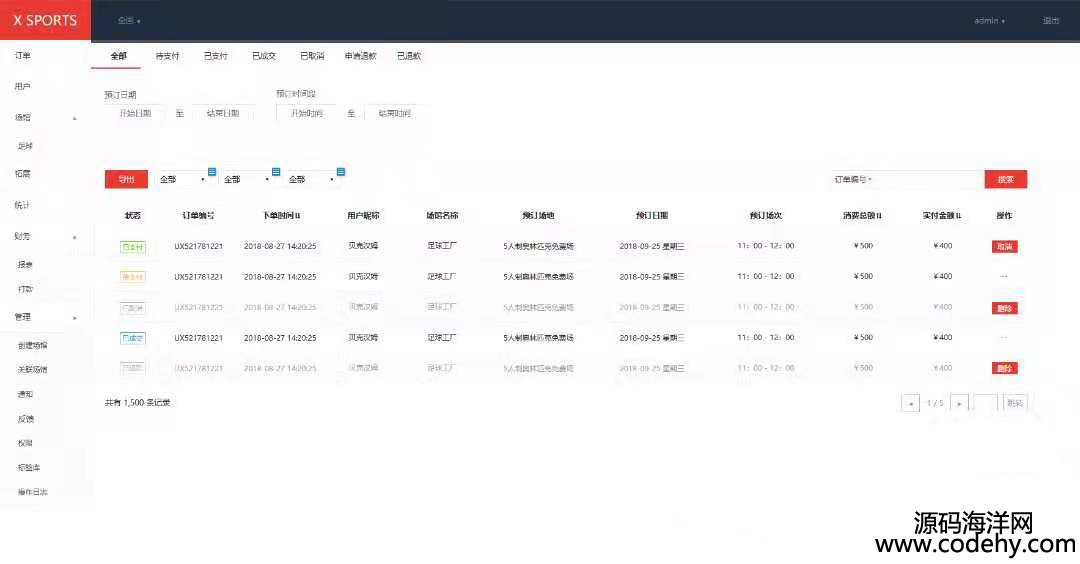Image resolution: width=1080 pixels, height=564 pixels.
Task: Switch to the 待支付 tab
Action: click(167, 56)
